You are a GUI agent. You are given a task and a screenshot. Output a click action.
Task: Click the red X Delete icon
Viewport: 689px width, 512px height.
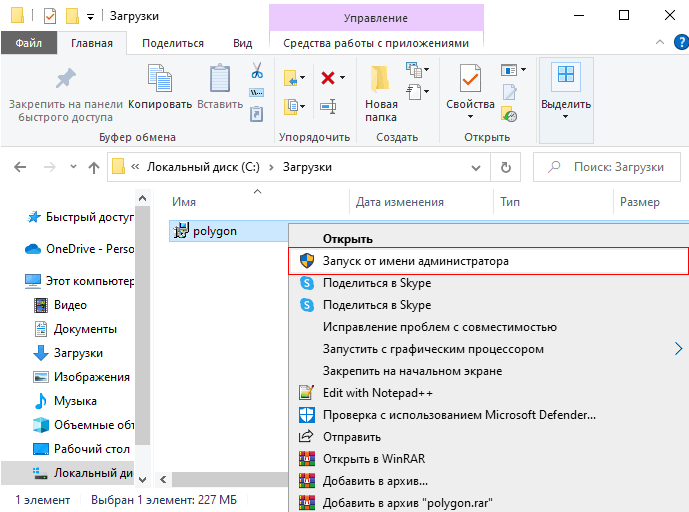[327, 77]
